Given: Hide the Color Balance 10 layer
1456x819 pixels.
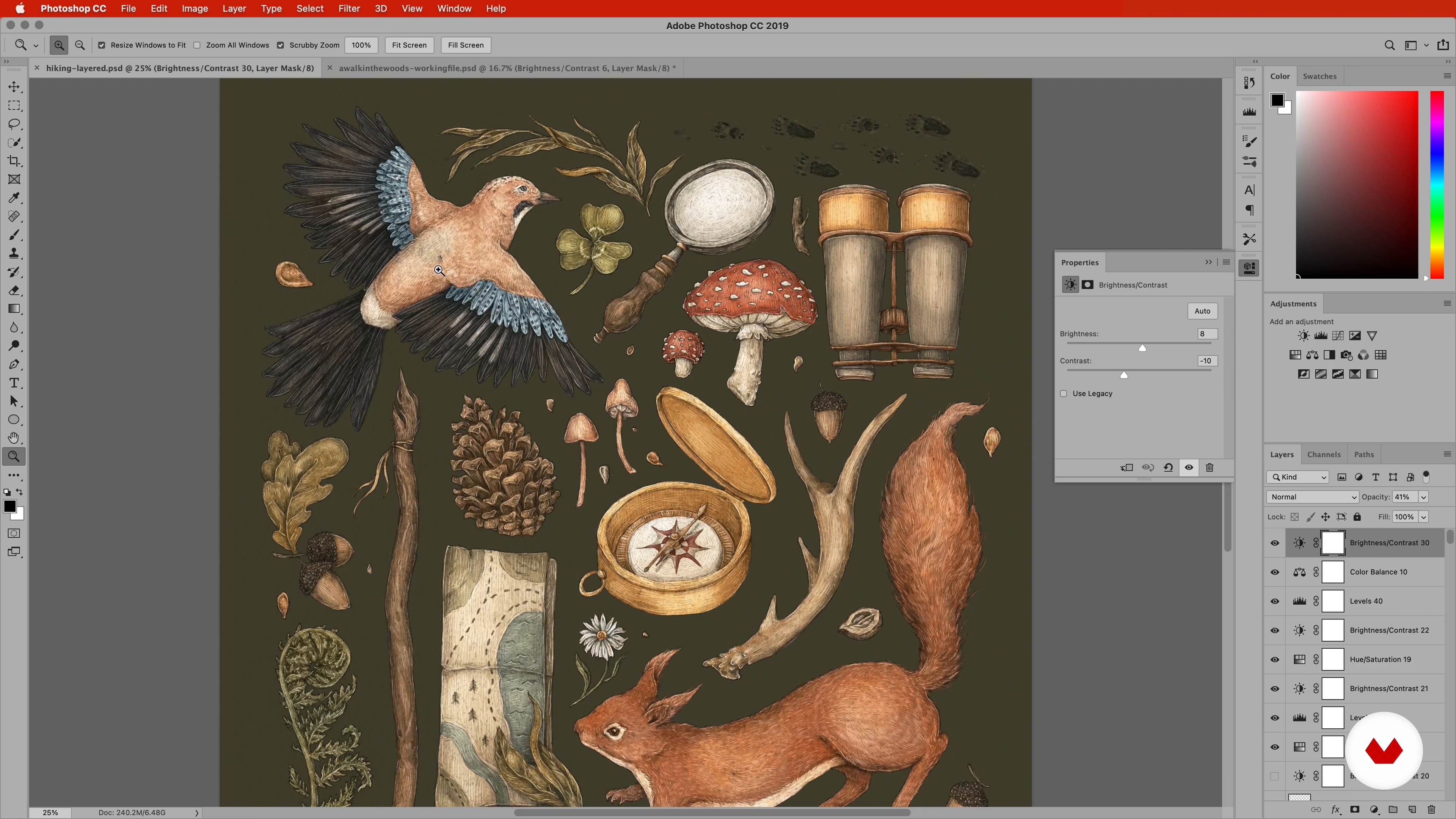Looking at the screenshot, I should 1274,572.
